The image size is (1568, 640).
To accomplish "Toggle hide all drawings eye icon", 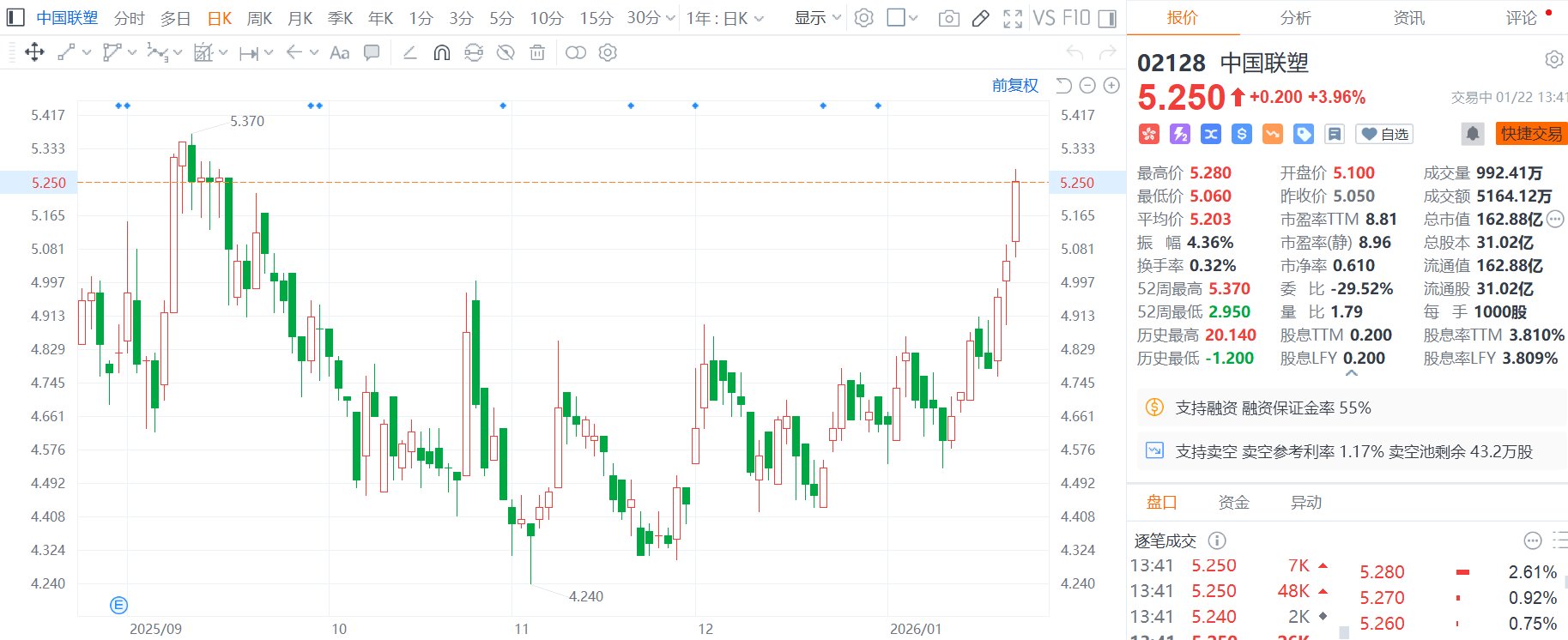I will click(506, 53).
